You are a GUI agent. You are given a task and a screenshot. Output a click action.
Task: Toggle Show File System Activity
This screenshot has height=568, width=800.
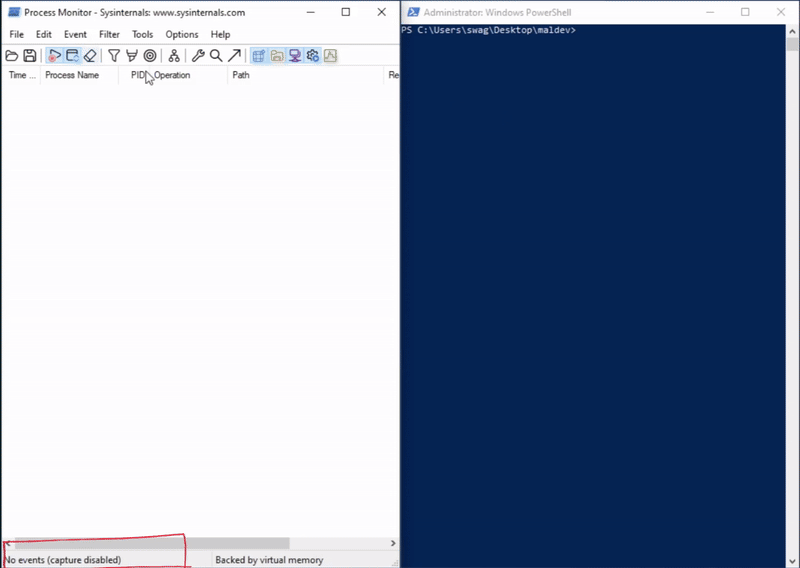tap(277, 56)
